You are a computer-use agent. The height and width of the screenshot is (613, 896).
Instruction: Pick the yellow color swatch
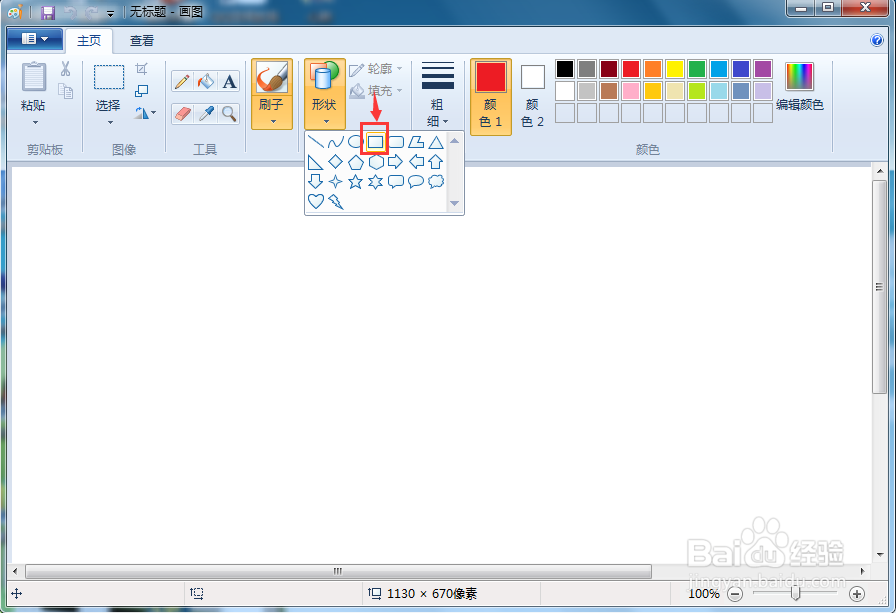[x=675, y=69]
